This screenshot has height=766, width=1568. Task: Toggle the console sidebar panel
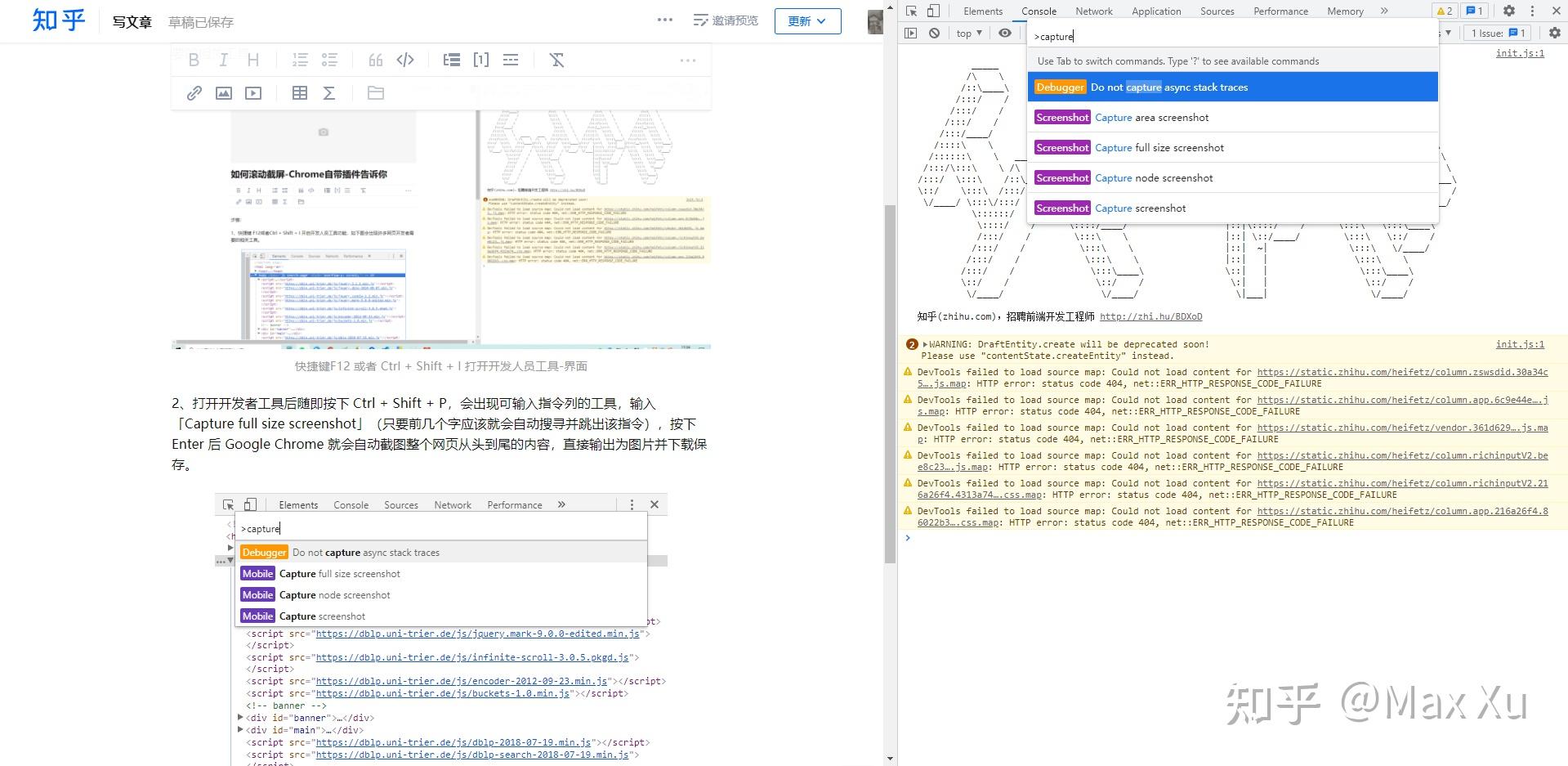click(911, 33)
